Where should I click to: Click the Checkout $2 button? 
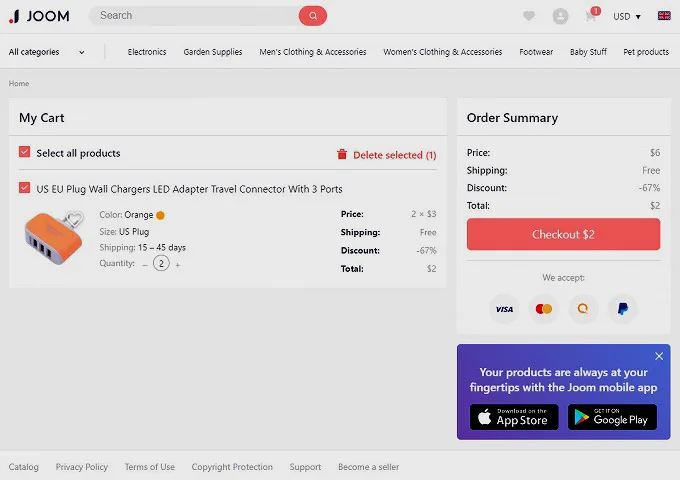563,234
